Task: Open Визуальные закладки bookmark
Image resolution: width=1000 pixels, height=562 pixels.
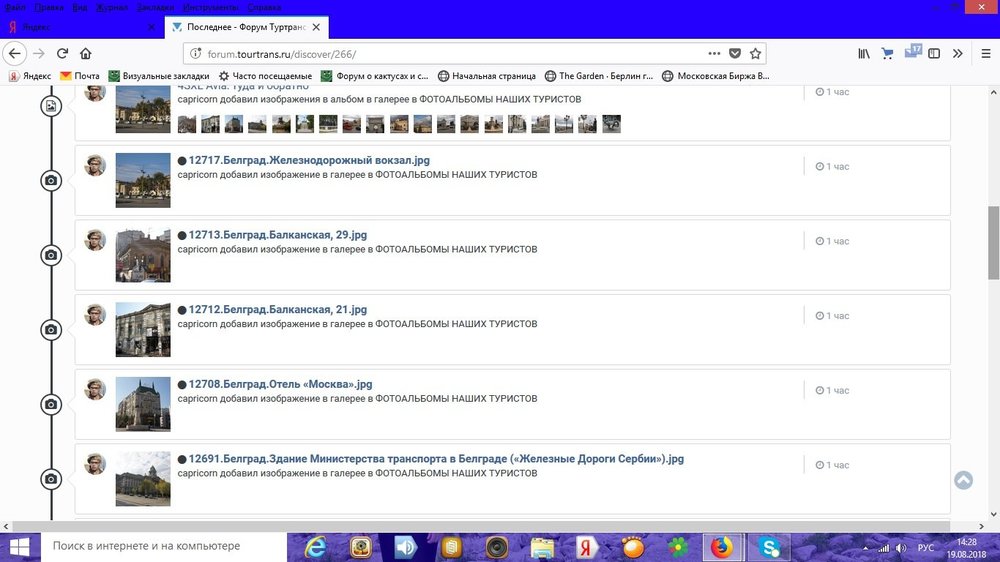Action: 159,76
